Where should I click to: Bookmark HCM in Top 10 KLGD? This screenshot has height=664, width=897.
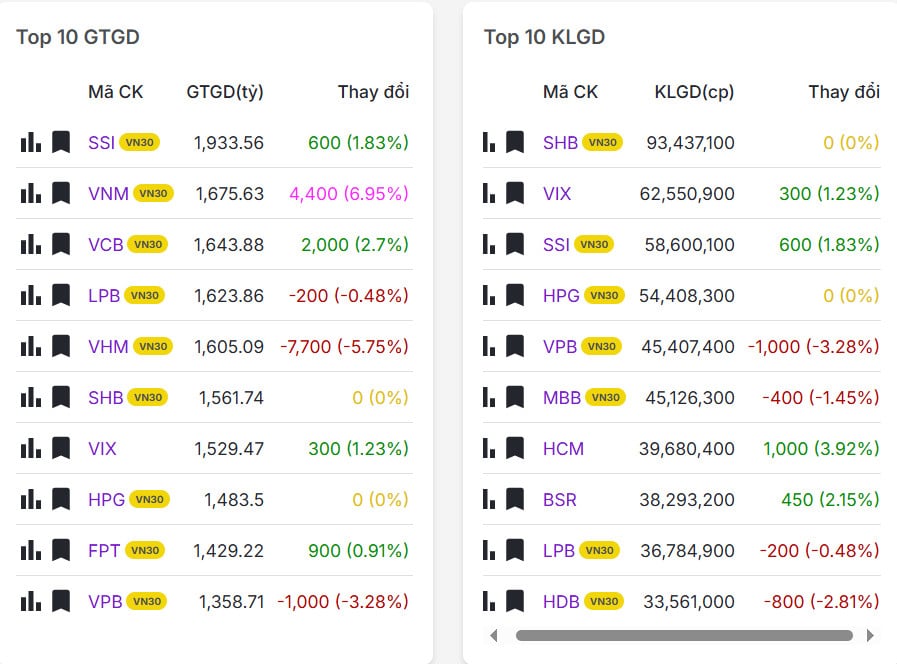[x=515, y=449]
